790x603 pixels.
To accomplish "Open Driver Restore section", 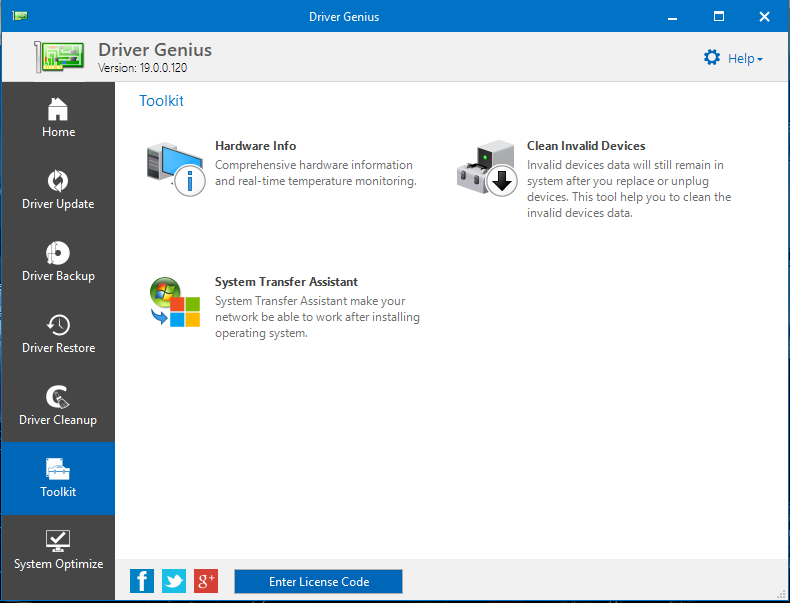I will click(x=58, y=334).
